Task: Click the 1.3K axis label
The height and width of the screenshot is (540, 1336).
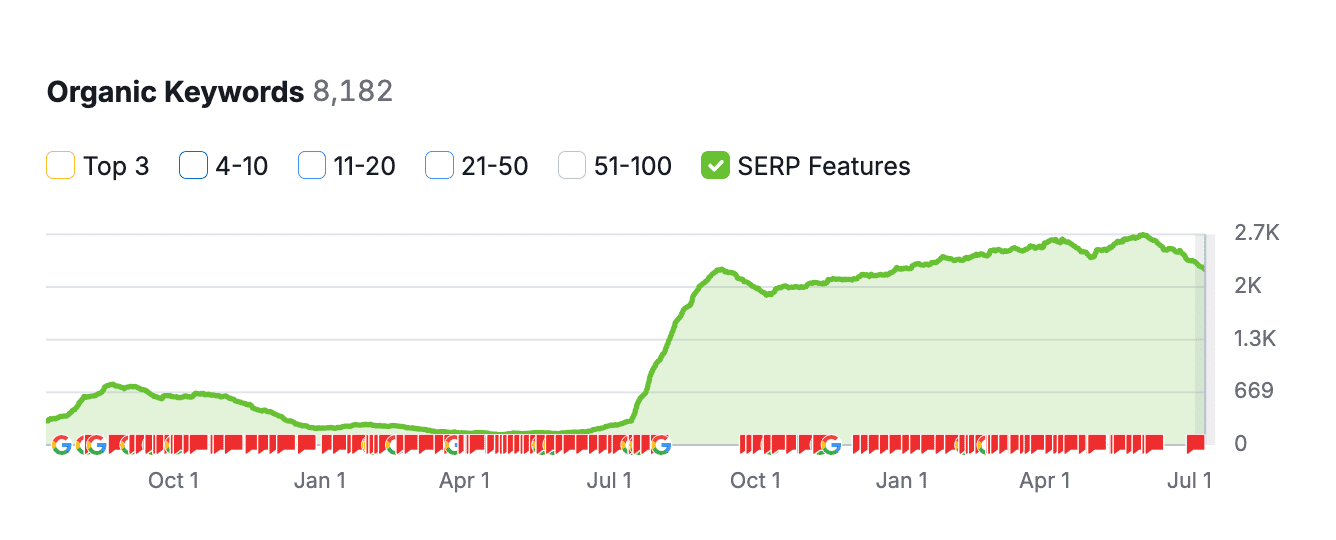Action: 1257,339
